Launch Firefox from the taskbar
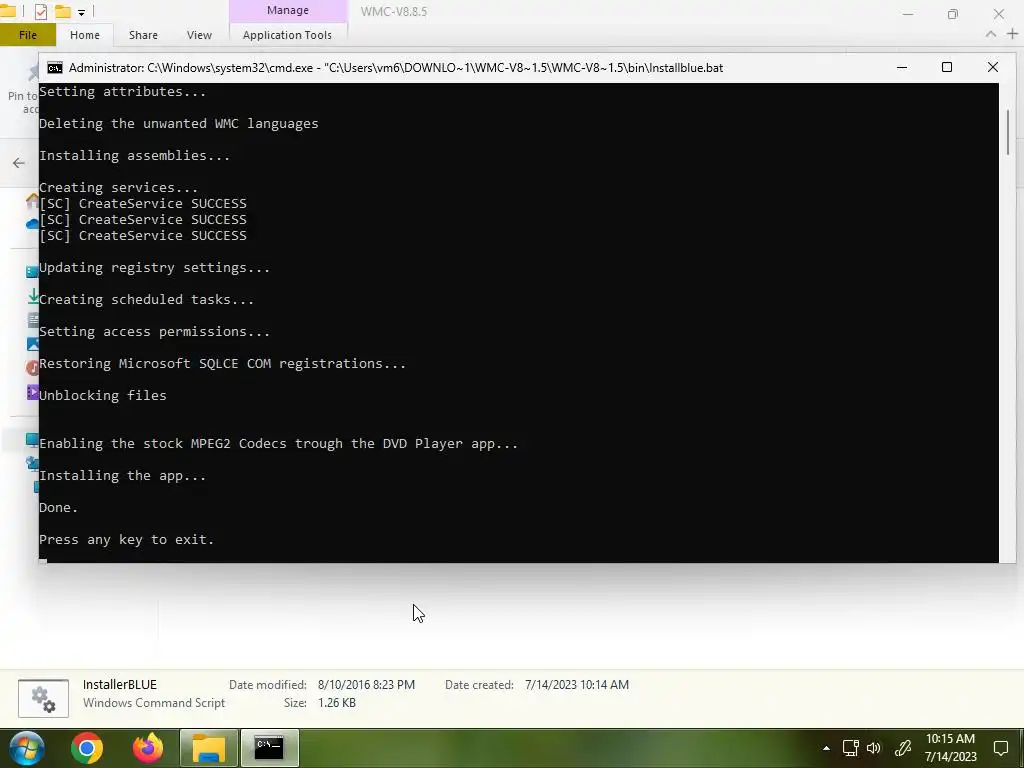This screenshot has height=768, width=1024. click(x=148, y=748)
